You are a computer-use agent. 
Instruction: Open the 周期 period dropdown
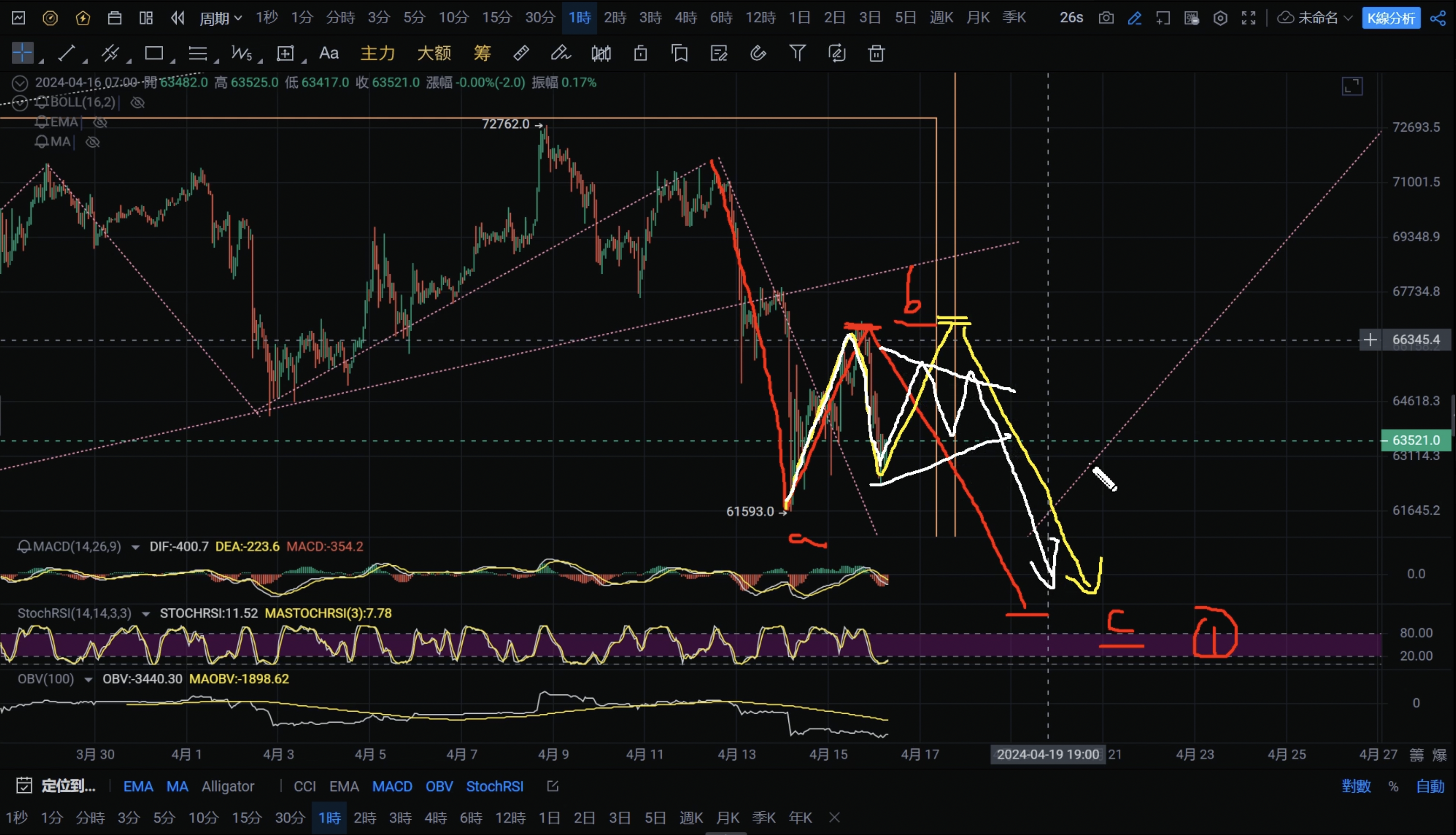[220, 18]
